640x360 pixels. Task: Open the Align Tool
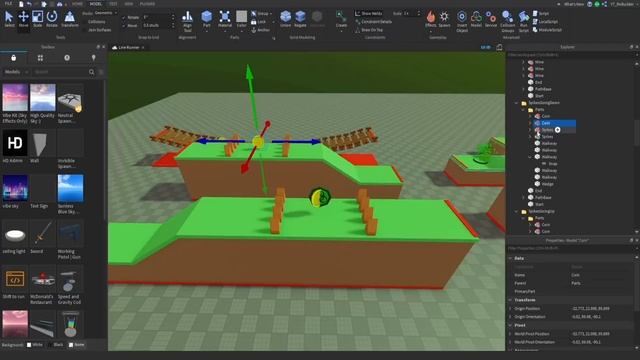187,21
